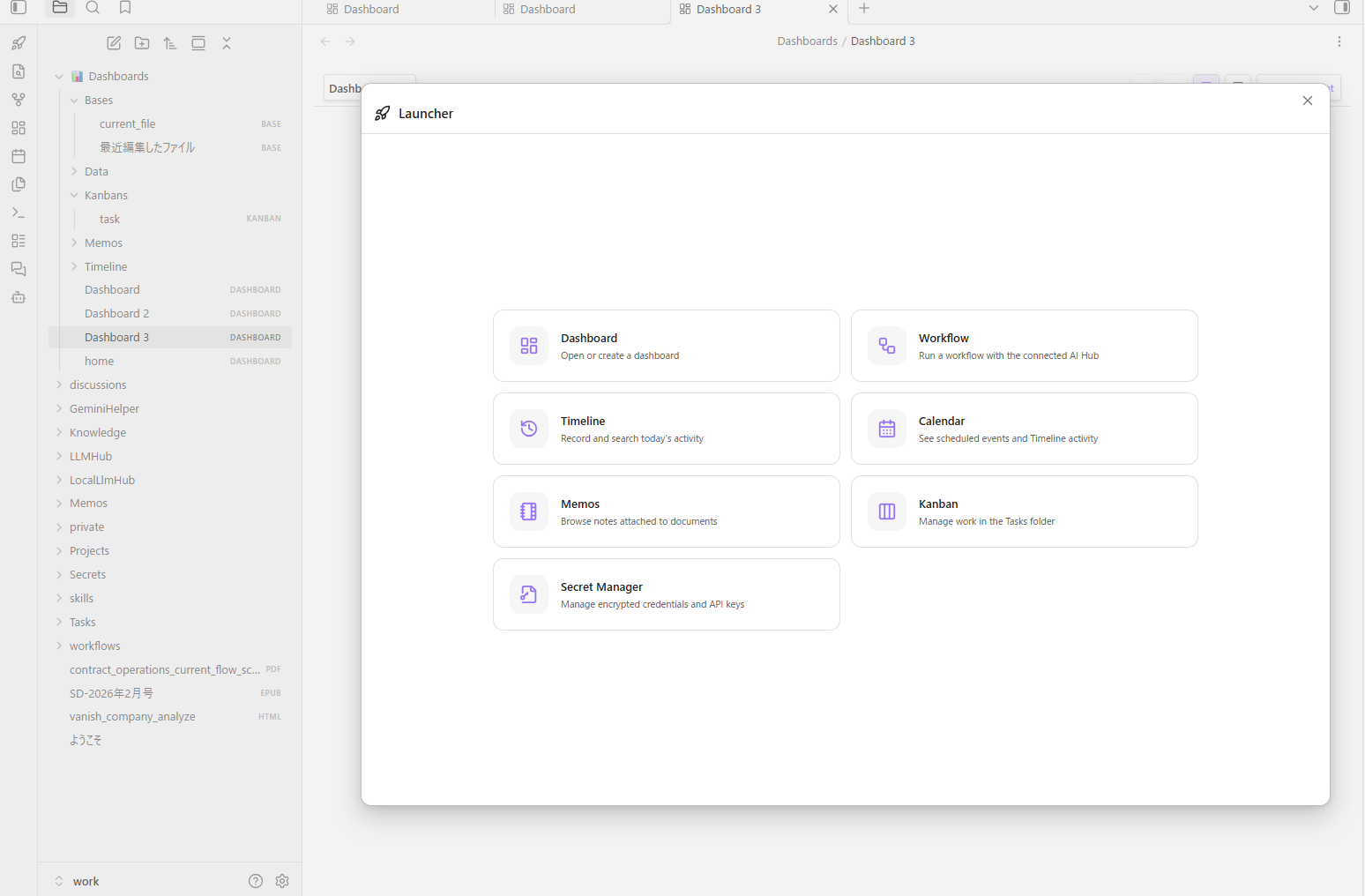Open vanish_company_analyze HTML file
The height and width of the screenshot is (896, 1365).
(x=170, y=717)
